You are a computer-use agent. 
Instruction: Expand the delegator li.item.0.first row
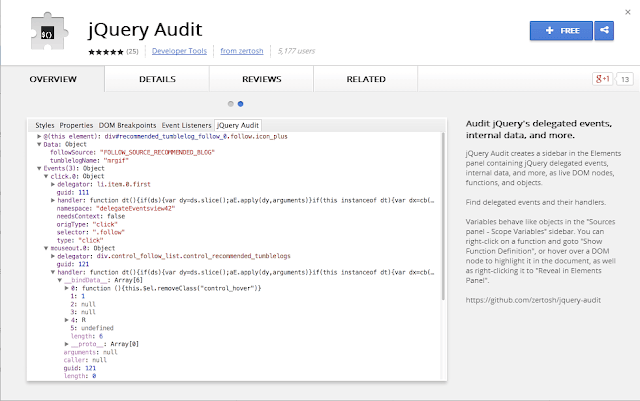coord(53,184)
